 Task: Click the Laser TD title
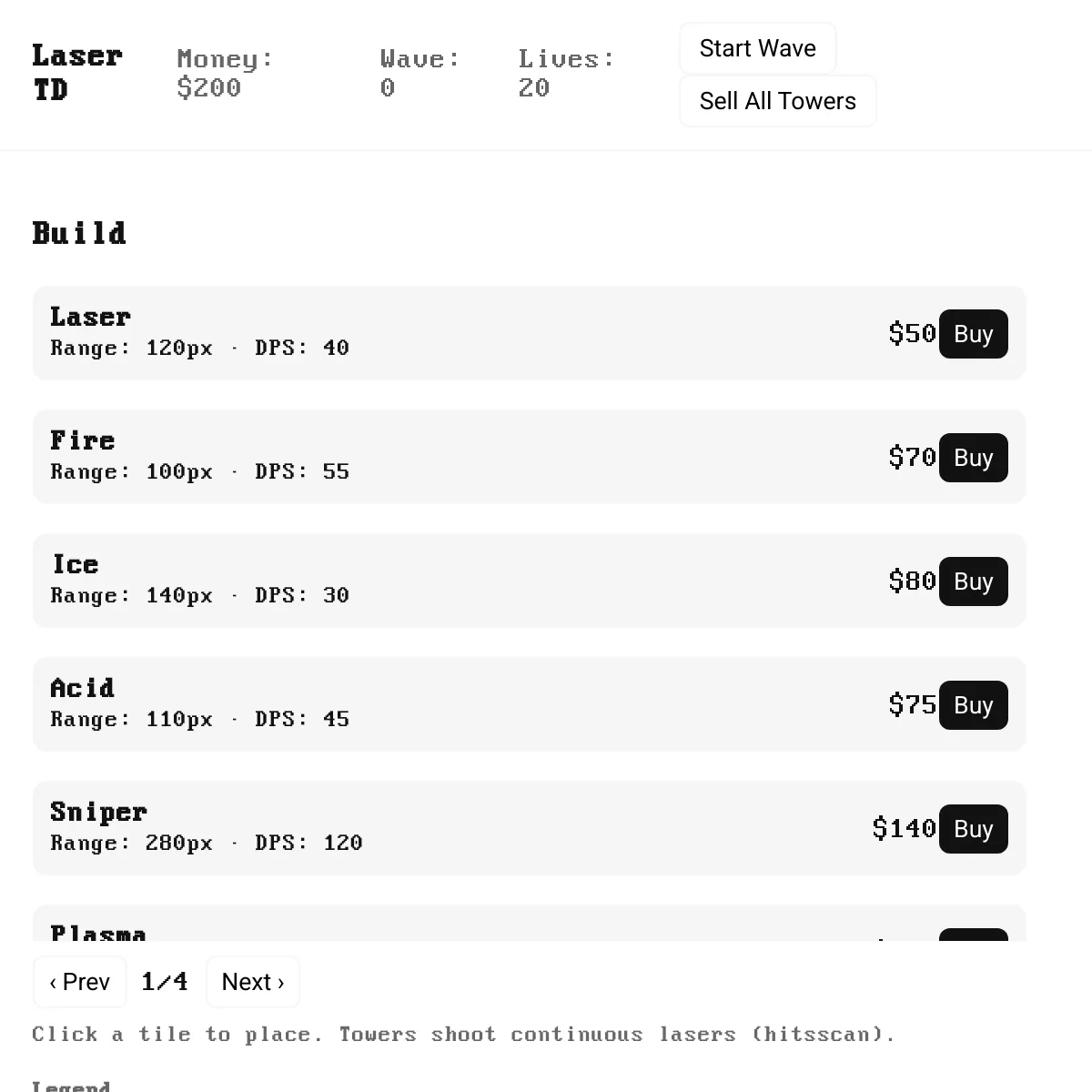[x=77, y=73]
